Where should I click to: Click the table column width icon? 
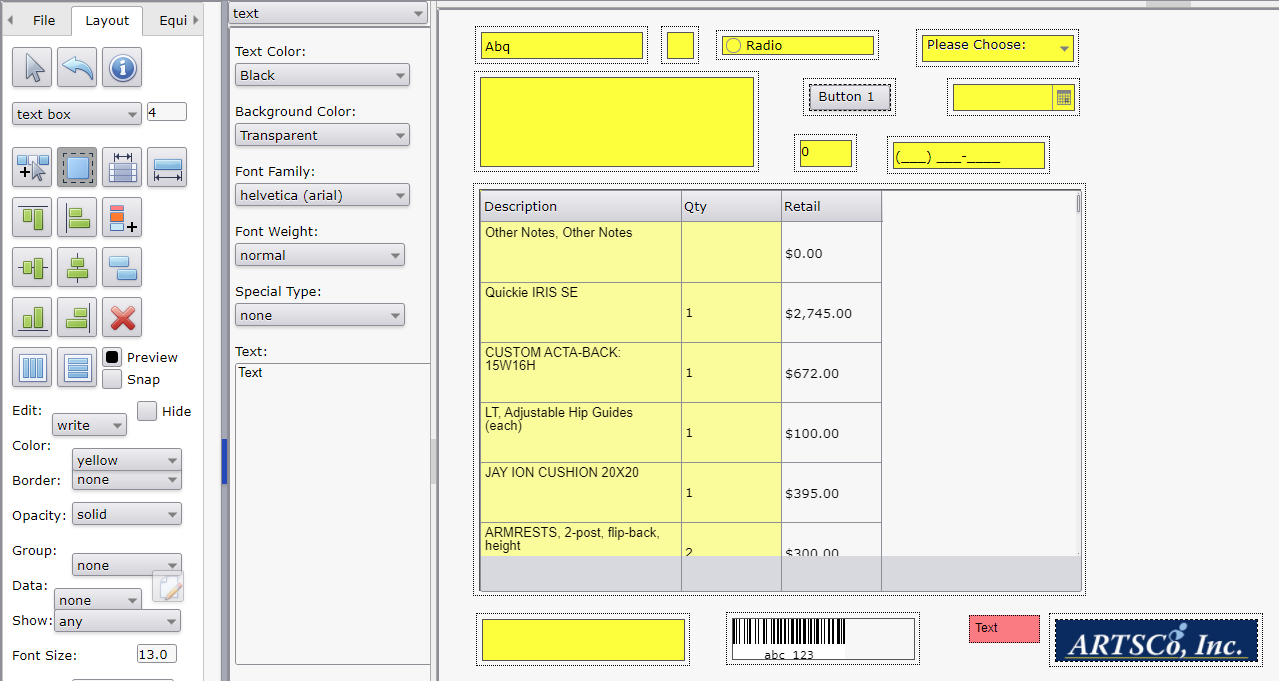coord(122,167)
